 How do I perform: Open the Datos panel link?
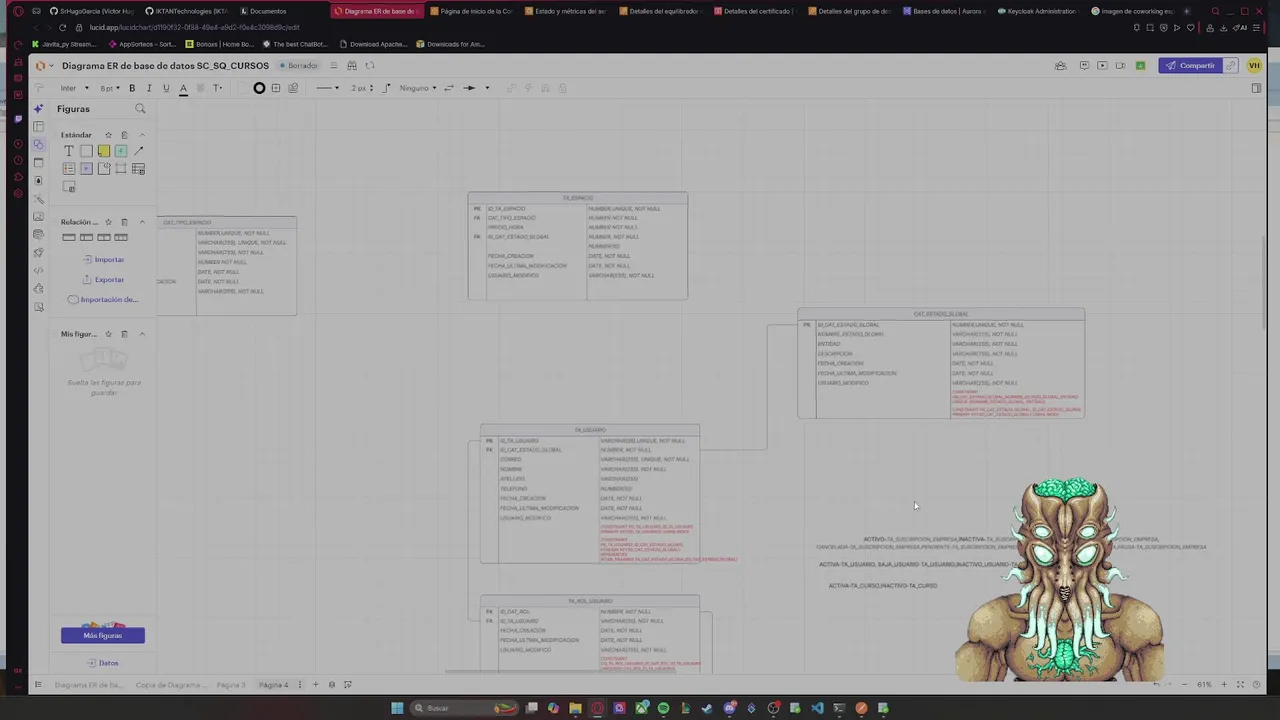click(x=103, y=663)
